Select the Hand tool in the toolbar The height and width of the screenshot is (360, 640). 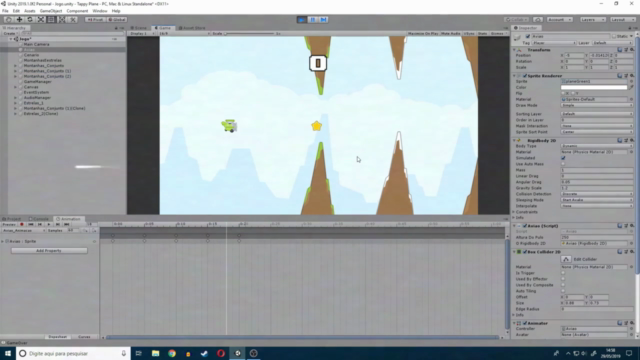click(x=9, y=20)
